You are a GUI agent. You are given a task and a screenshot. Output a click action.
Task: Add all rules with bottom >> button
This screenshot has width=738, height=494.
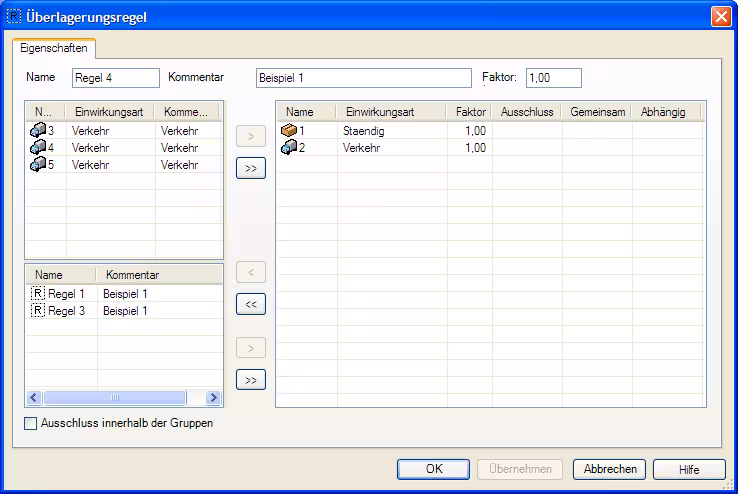point(250,379)
